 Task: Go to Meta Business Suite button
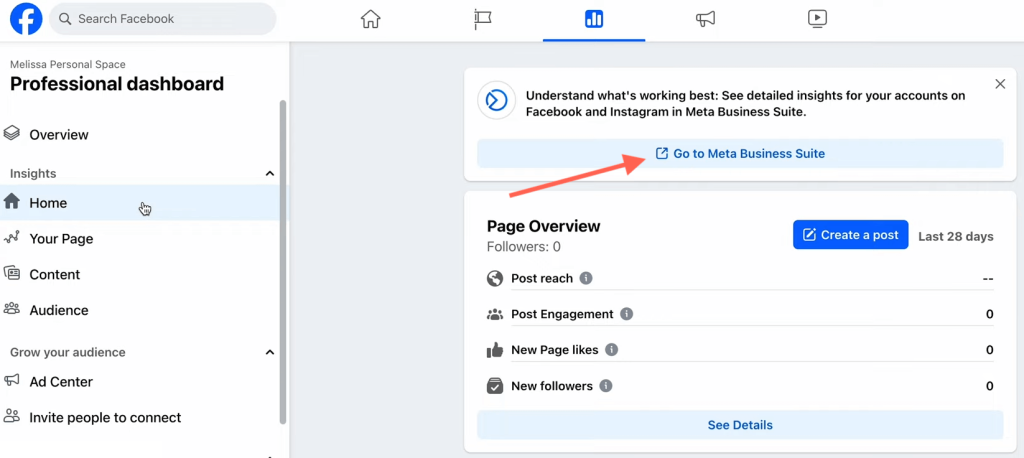pos(740,154)
